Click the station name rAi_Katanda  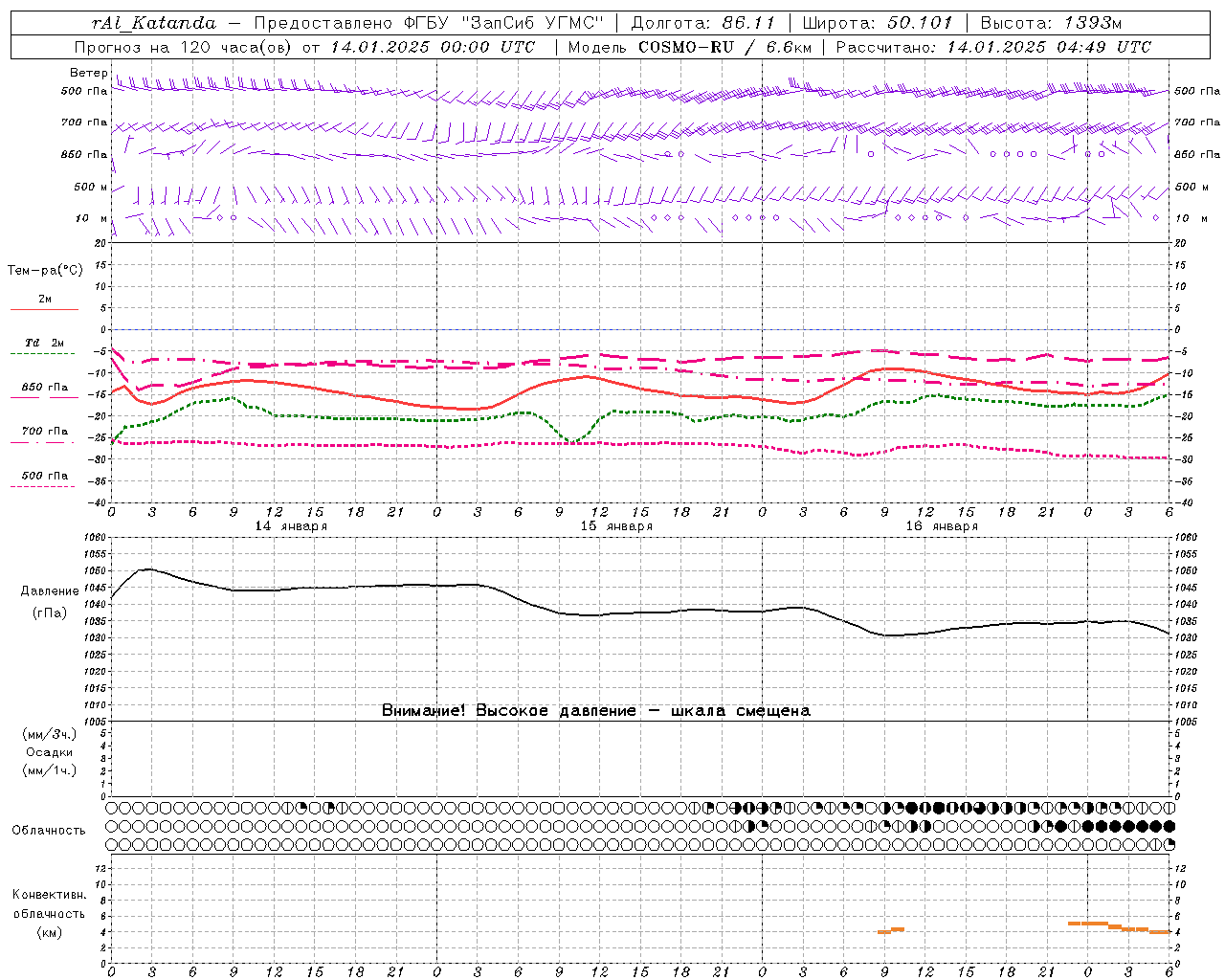pyautogui.click(x=154, y=23)
